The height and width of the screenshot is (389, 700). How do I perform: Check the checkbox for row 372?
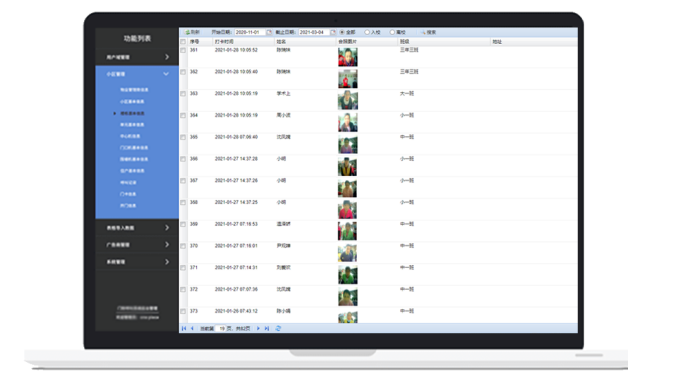[x=183, y=289]
